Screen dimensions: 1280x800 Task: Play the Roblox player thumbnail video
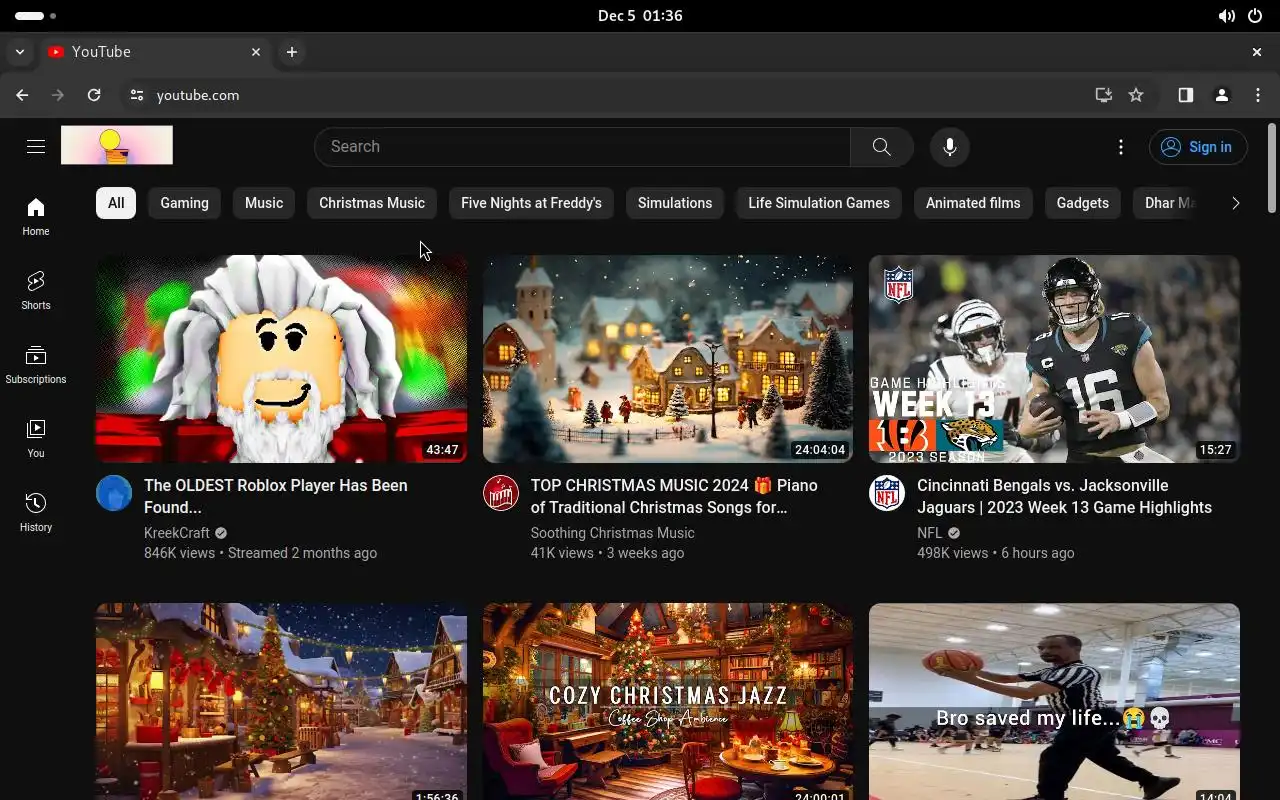point(281,359)
